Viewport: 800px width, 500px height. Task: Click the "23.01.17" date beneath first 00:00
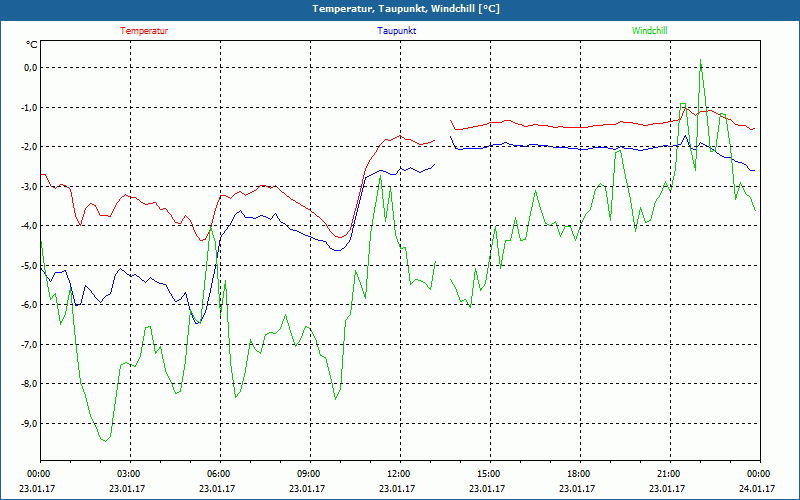[38, 488]
